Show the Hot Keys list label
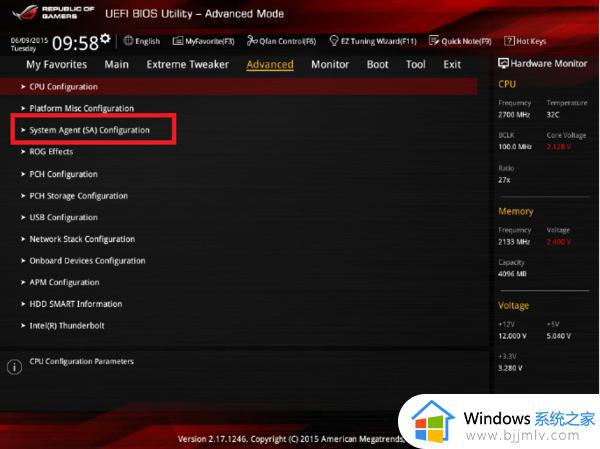600x449 pixels. pos(531,41)
